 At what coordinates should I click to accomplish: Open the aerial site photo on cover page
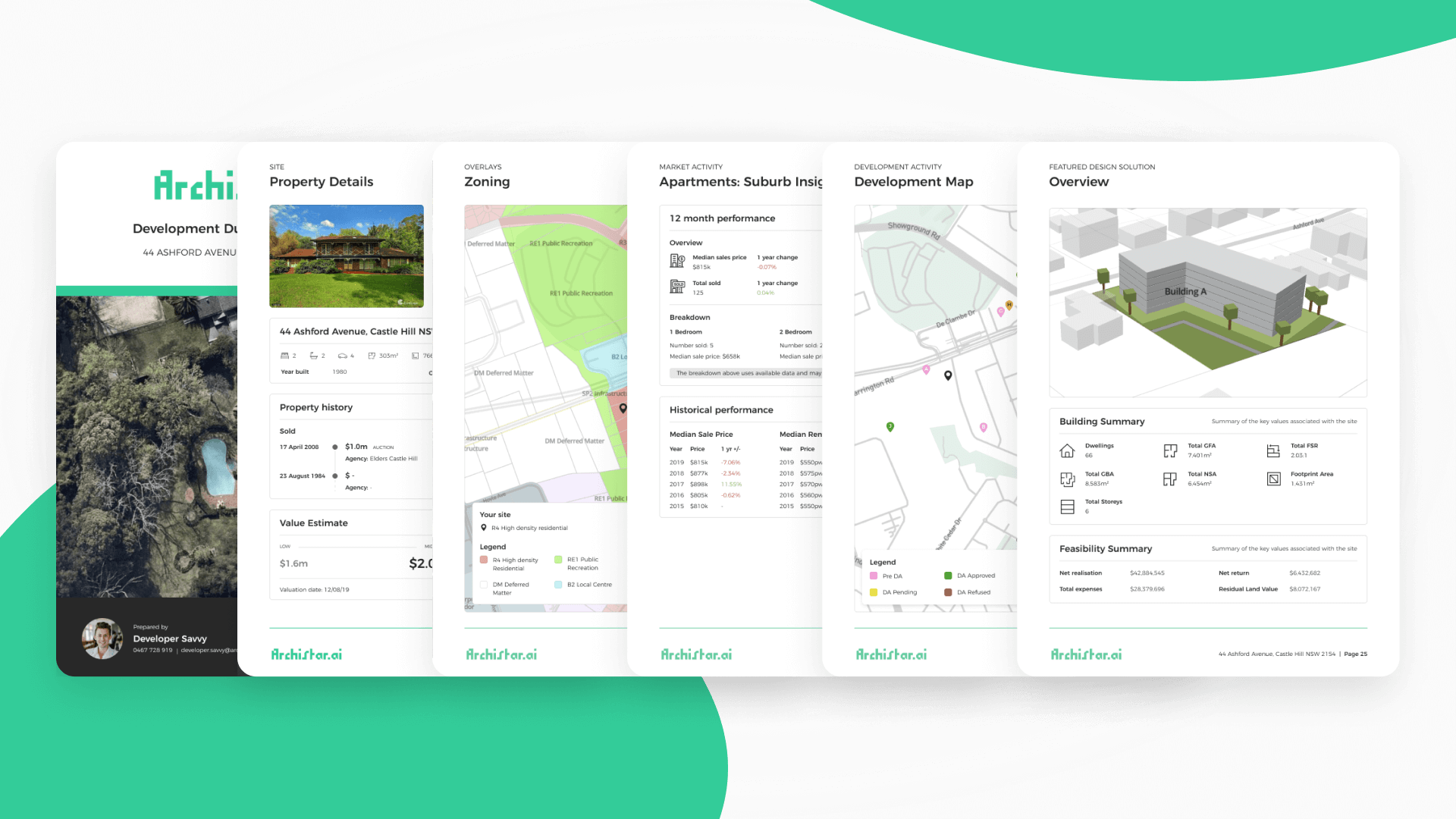[147, 447]
